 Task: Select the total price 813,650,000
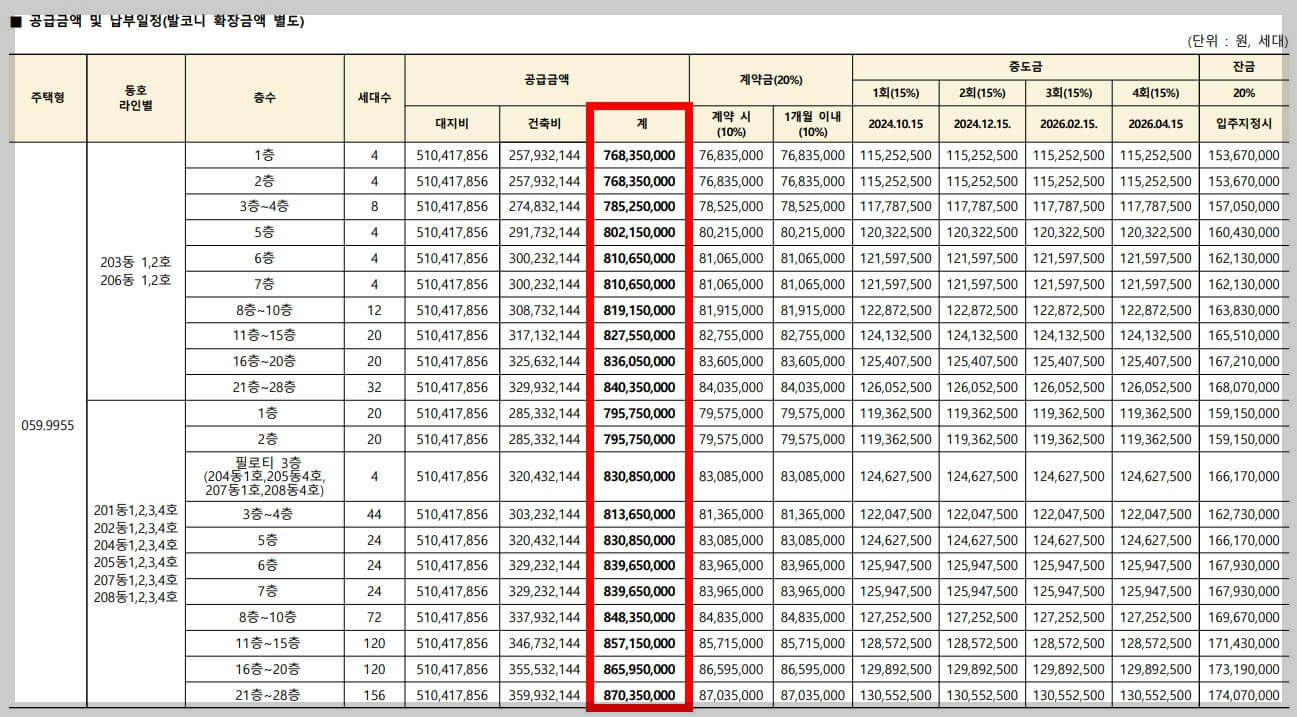tap(639, 514)
